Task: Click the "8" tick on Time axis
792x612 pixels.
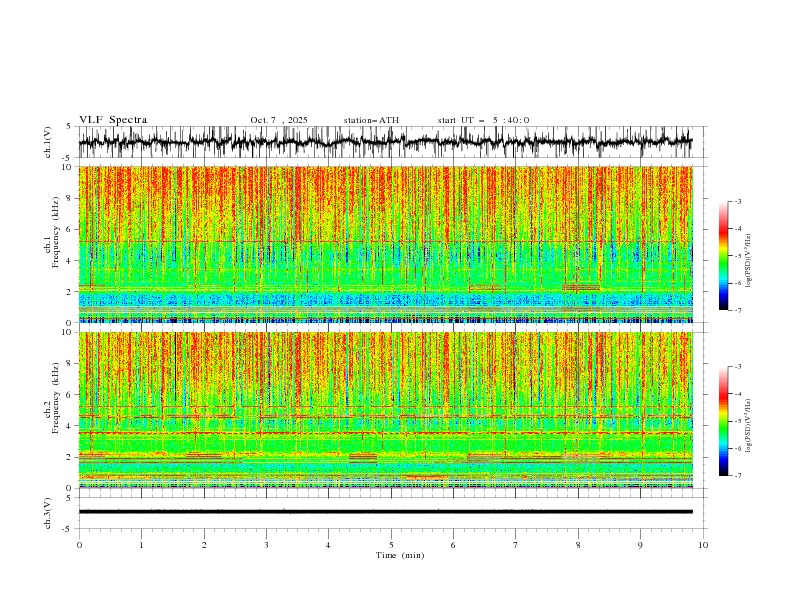Action: click(x=578, y=545)
